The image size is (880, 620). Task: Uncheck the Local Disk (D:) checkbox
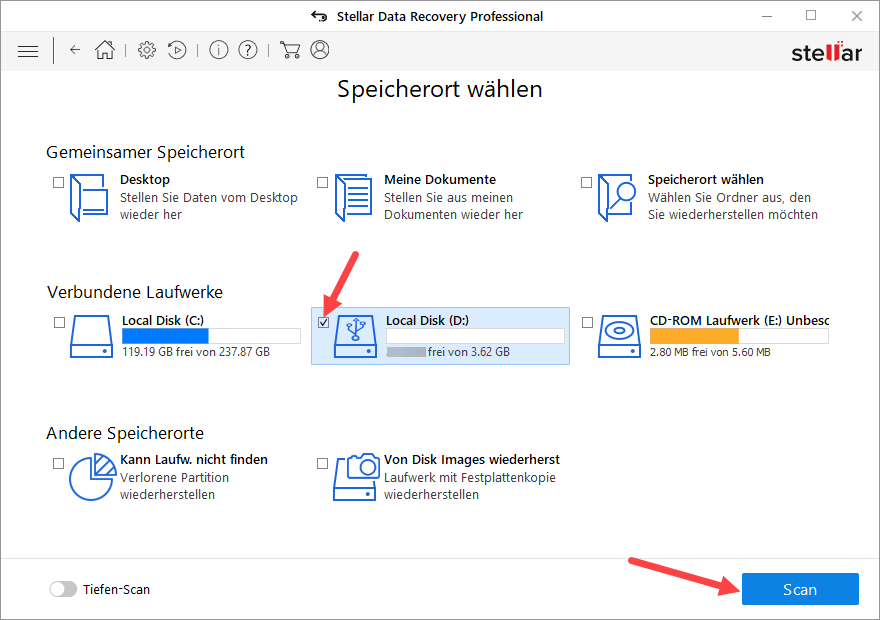click(323, 323)
